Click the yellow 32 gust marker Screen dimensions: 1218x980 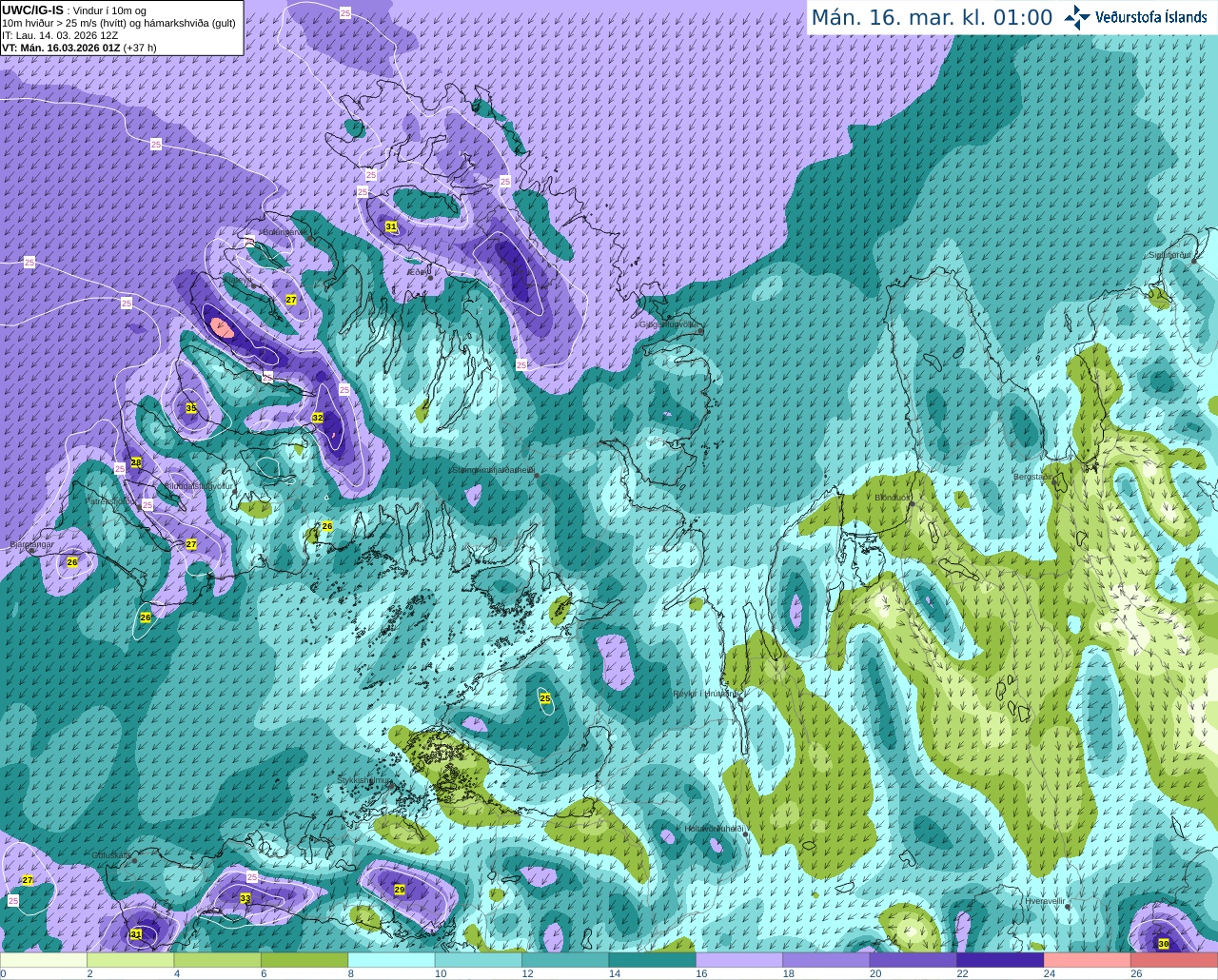click(318, 418)
